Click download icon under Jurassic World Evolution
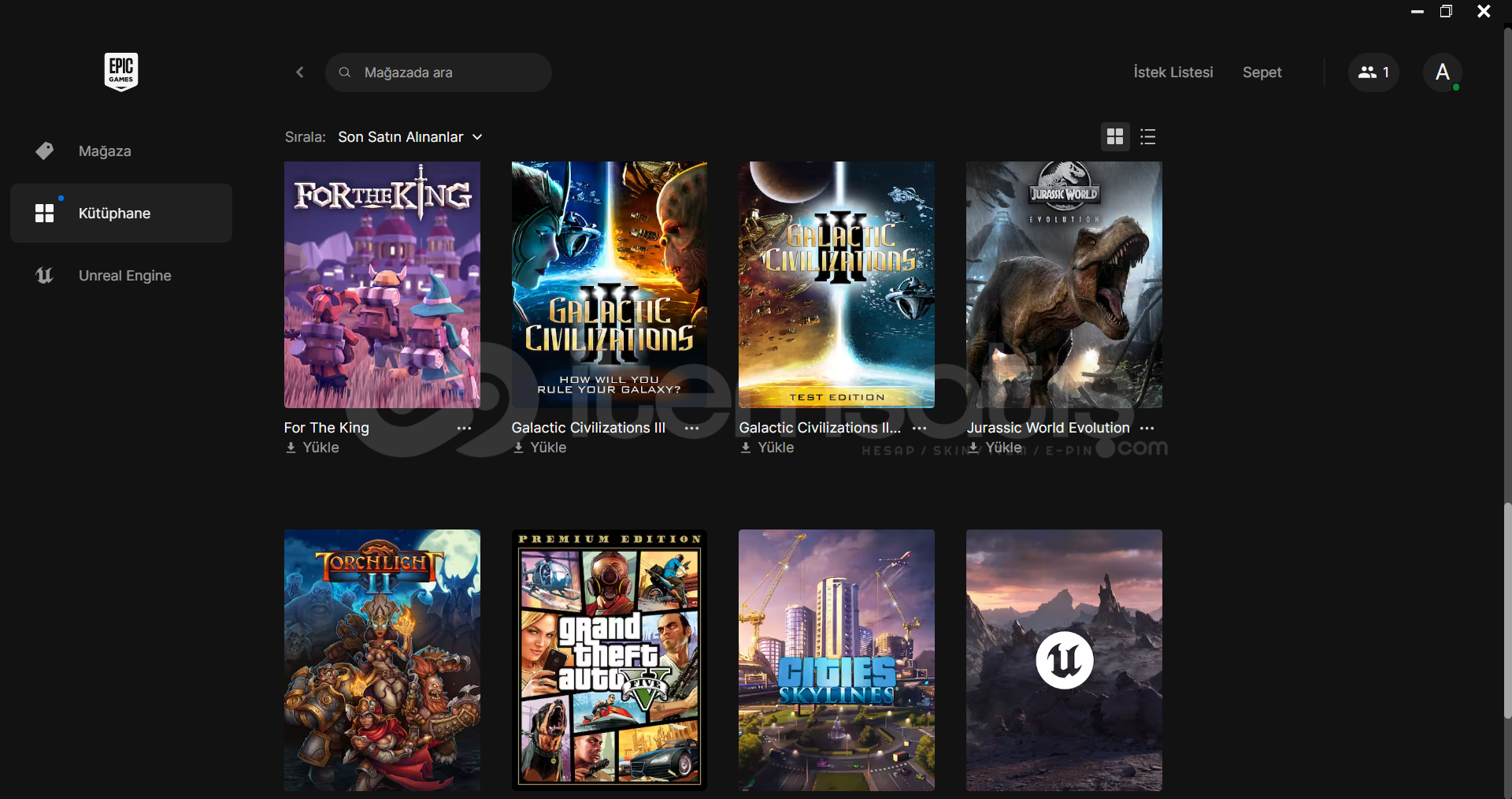Image resolution: width=1512 pixels, height=799 pixels. 973,448
